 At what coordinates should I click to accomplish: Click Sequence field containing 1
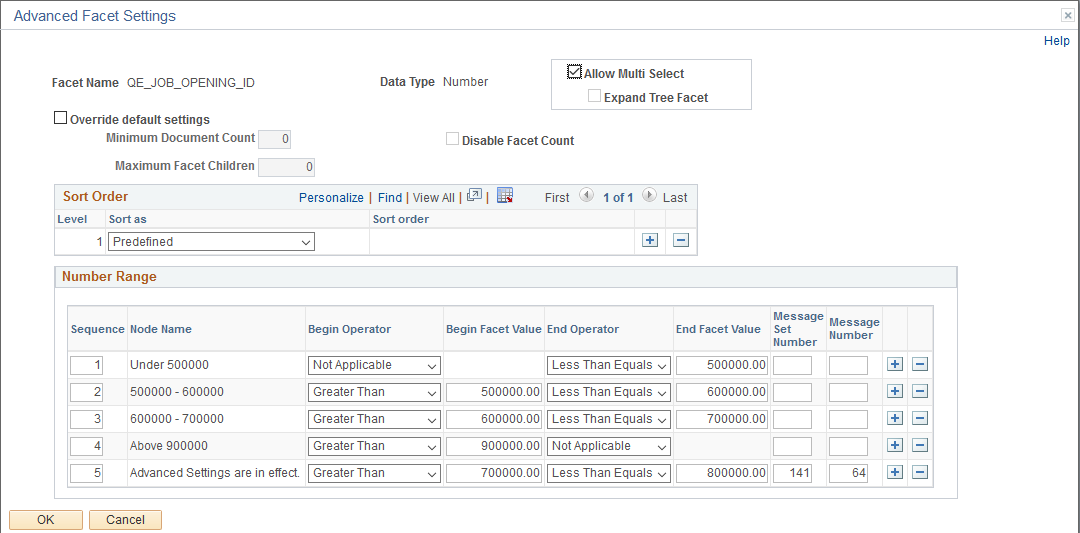point(87,365)
